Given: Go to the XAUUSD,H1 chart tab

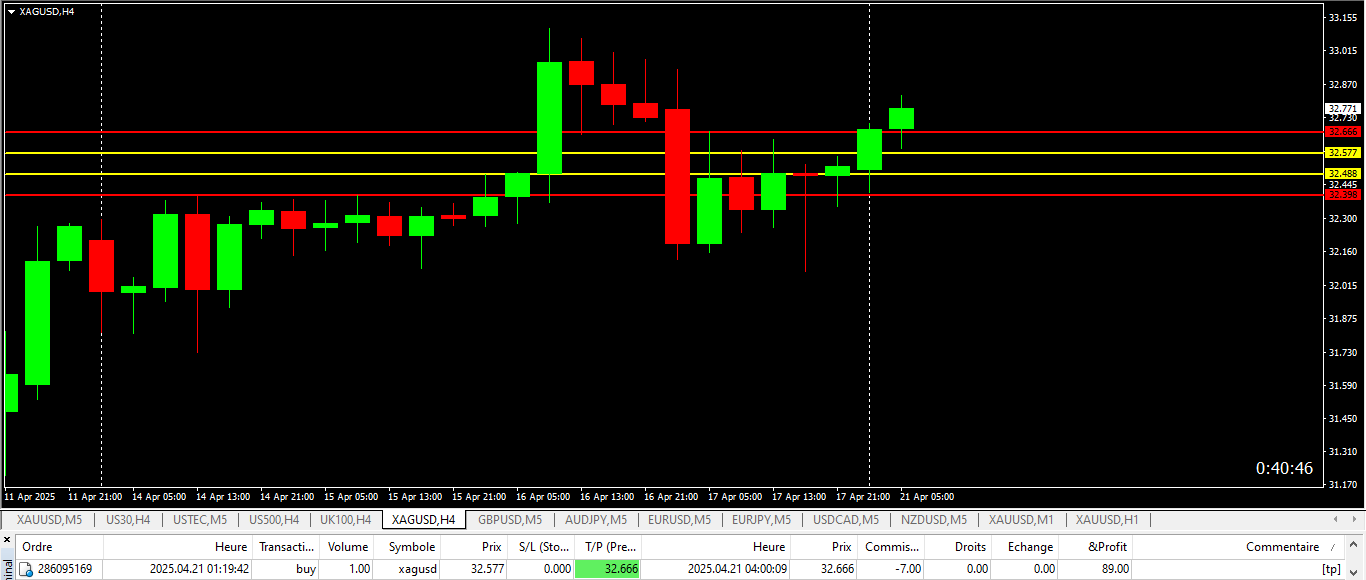Looking at the screenshot, I should pyautogui.click(x=1107, y=520).
